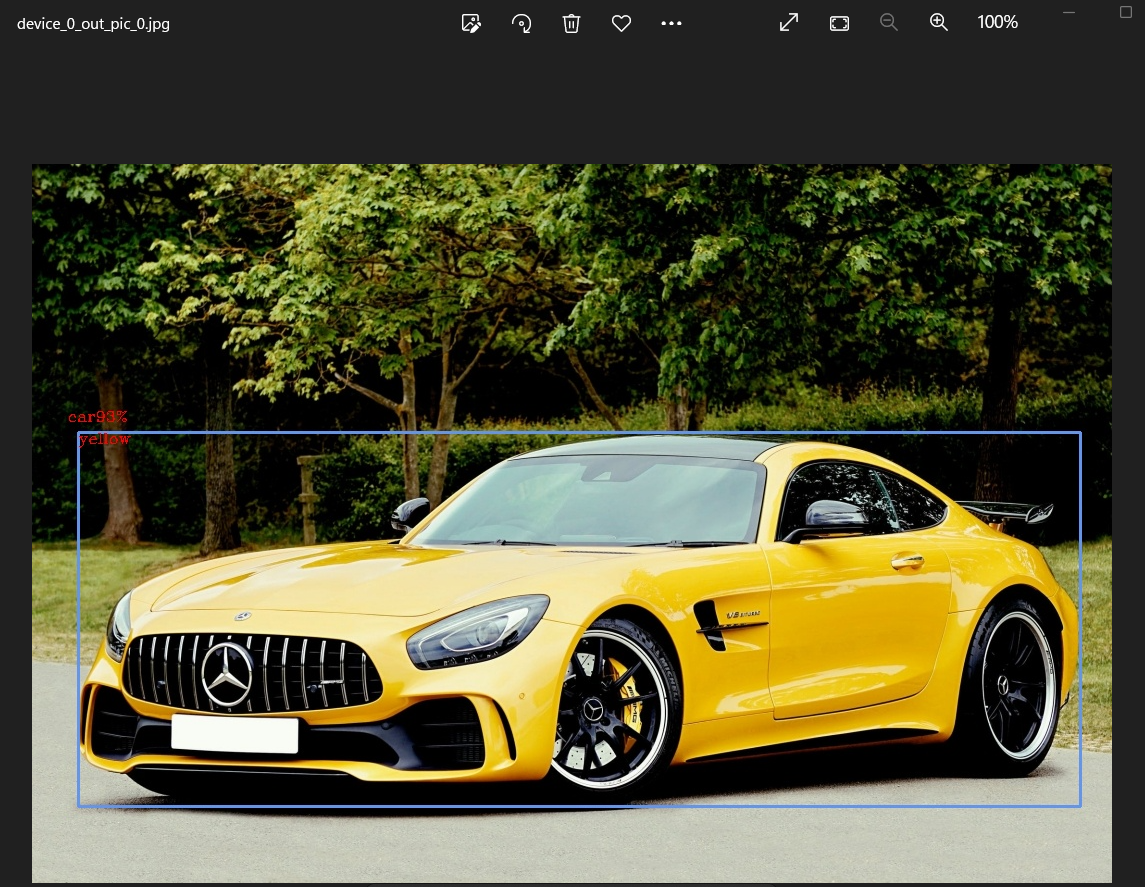
Task: Zoom out with the minus magnifier
Action: pos(889,23)
